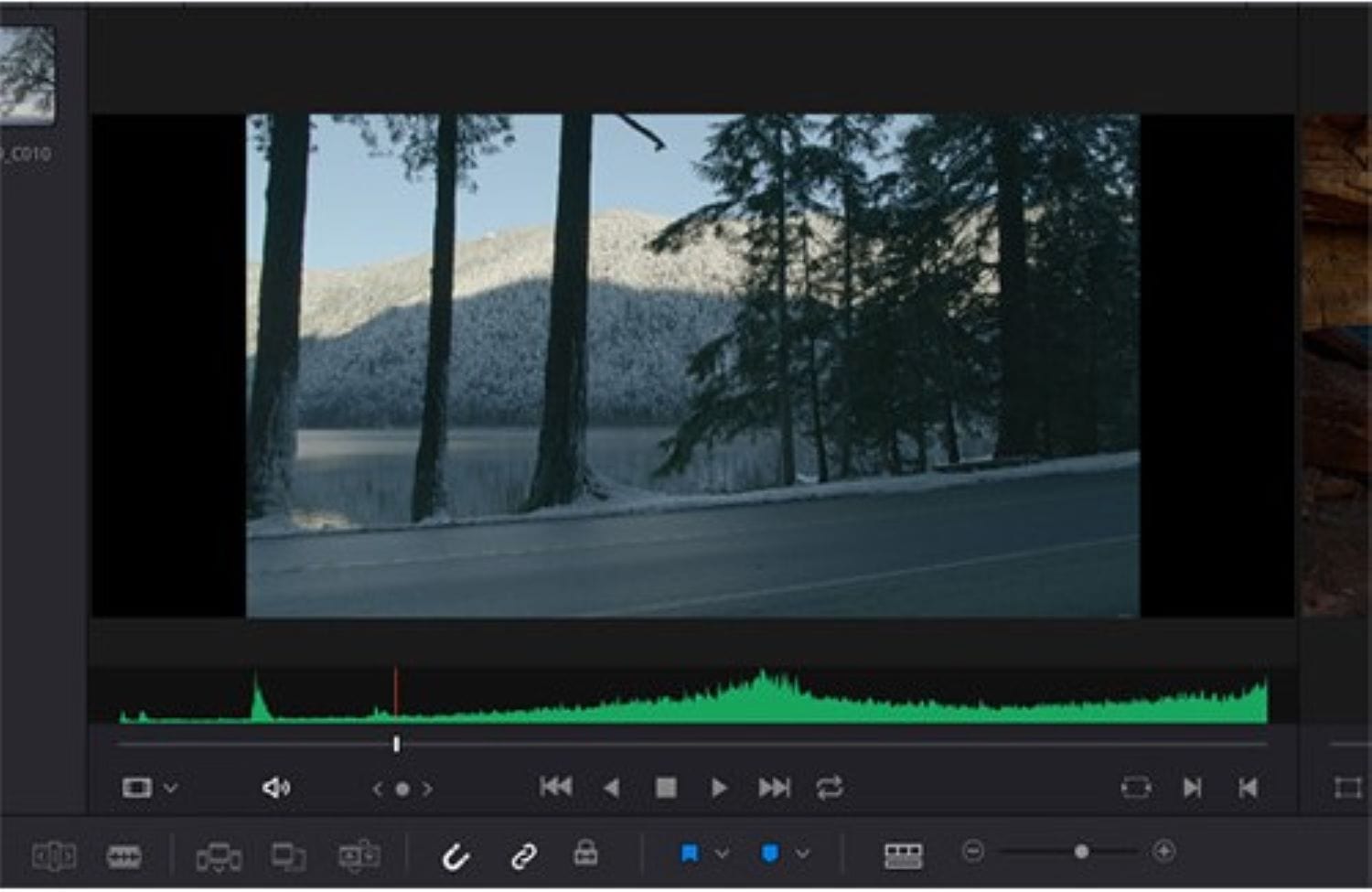Expand the viewer mode dropdown
The height and width of the screenshot is (892, 1372).
pos(170,788)
